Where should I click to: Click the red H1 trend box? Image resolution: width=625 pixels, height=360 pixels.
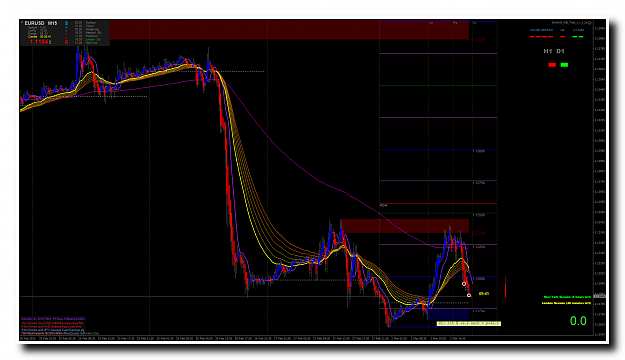[x=552, y=65]
